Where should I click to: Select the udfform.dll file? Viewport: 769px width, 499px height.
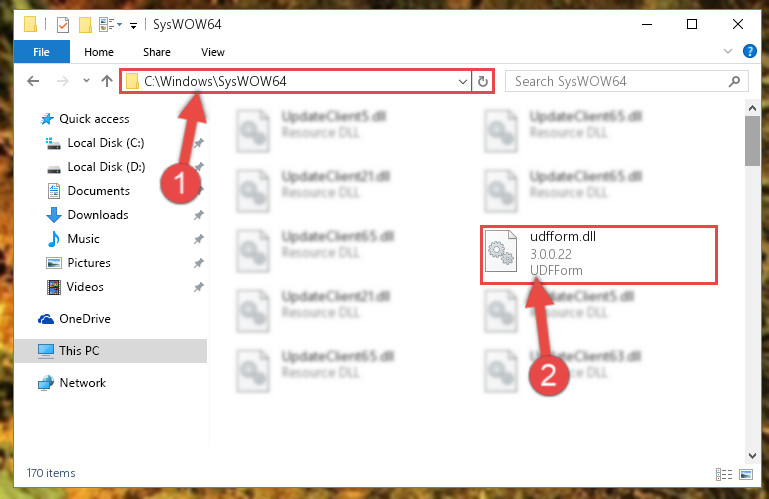(599, 255)
